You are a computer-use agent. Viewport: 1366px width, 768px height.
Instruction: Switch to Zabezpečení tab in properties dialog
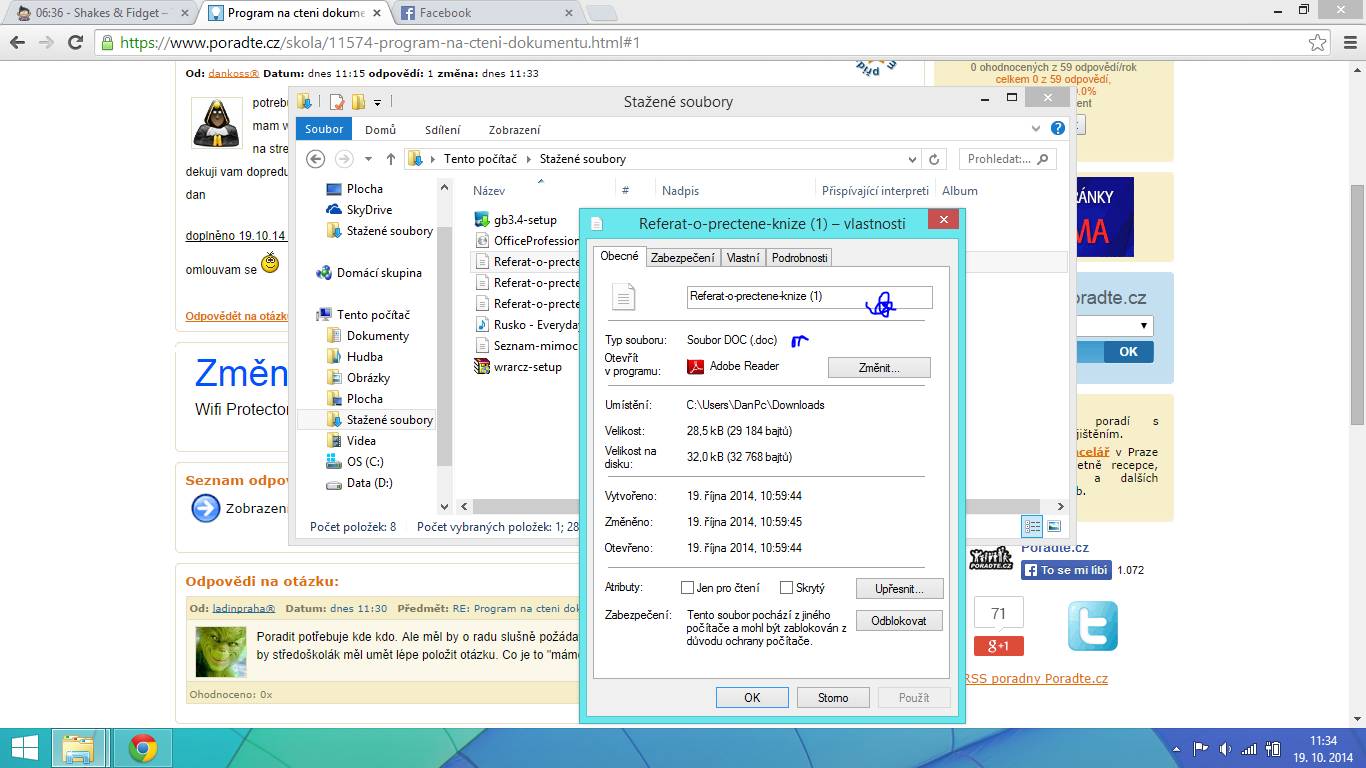point(683,258)
